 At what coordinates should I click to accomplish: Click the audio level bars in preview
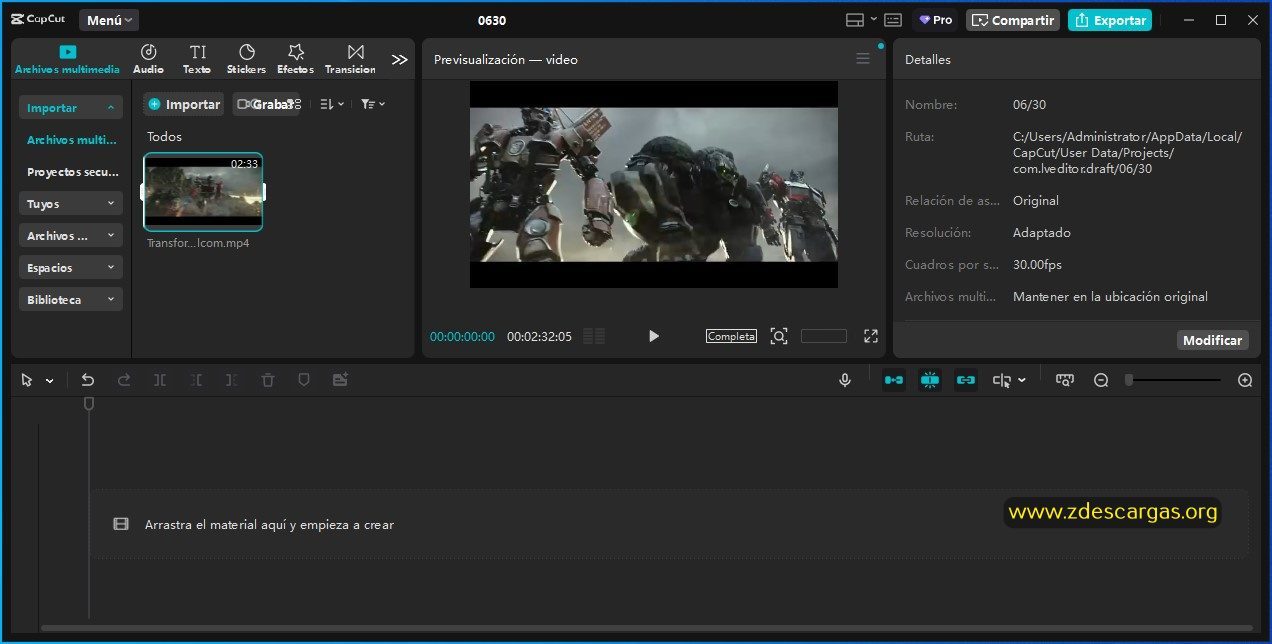click(594, 336)
